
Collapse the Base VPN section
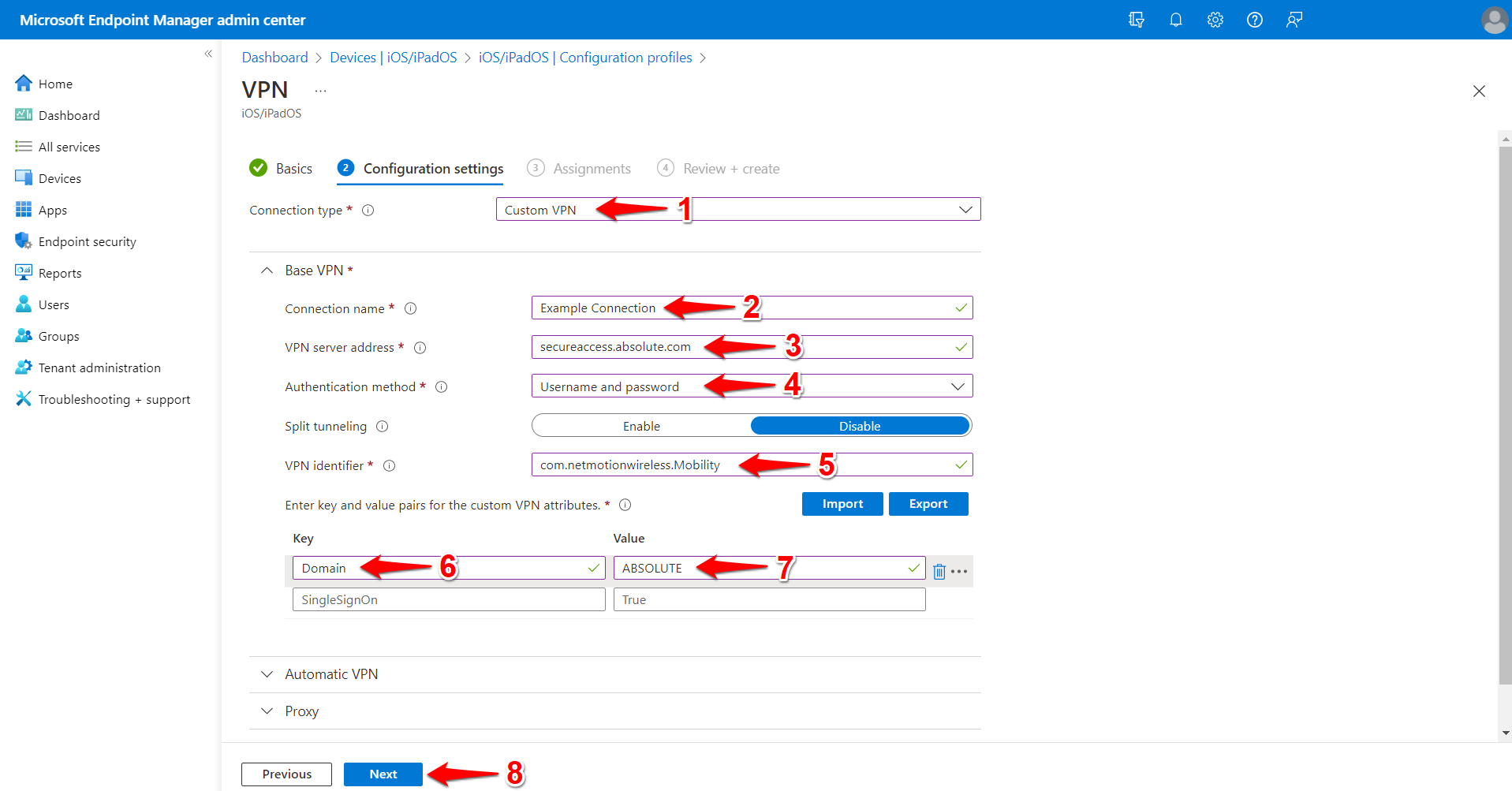pos(267,271)
